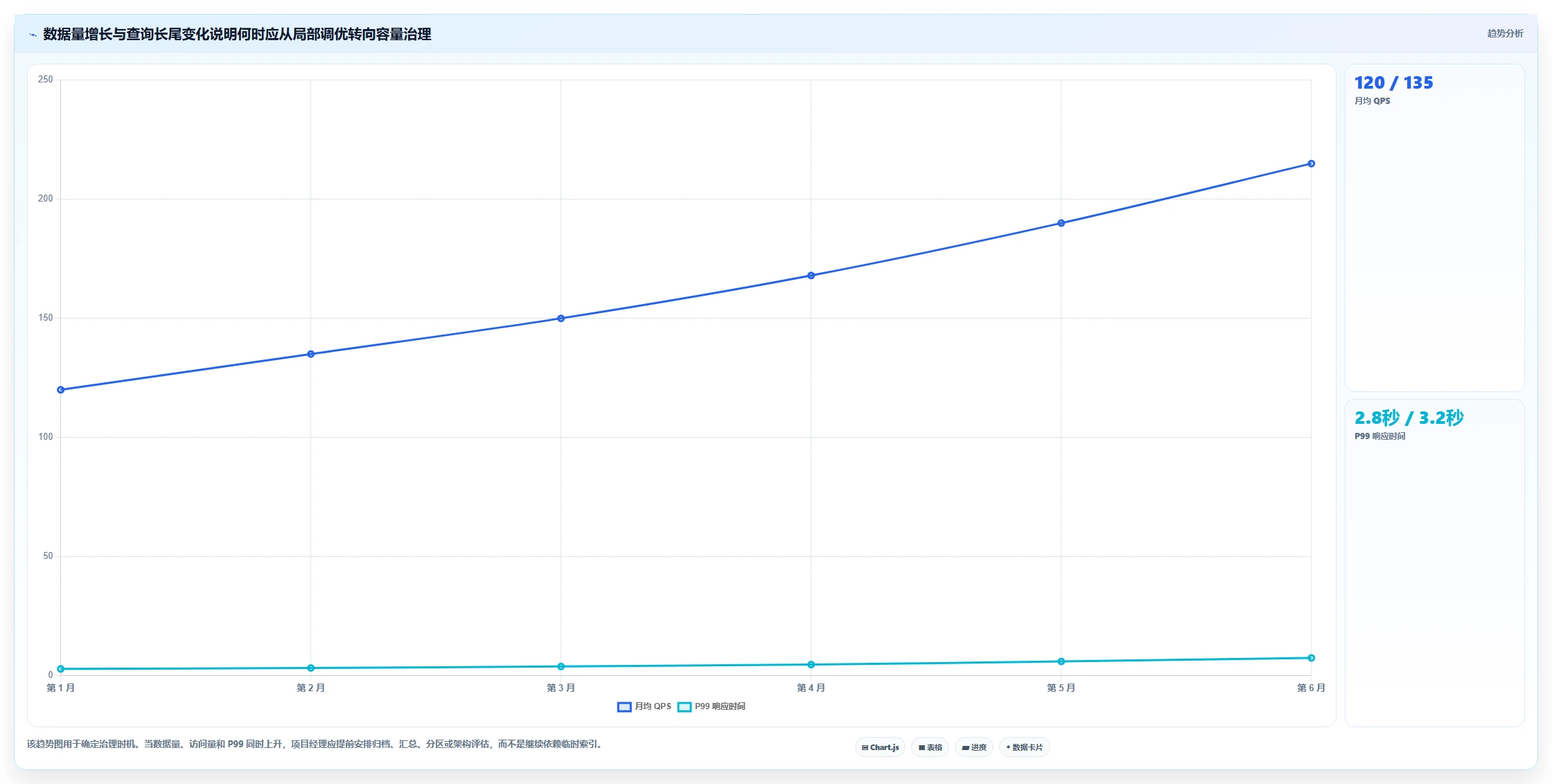This screenshot has height=784, width=1552.
Task: Click the 第 6 月 x-axis label
Action: [x=1312, y=688]
